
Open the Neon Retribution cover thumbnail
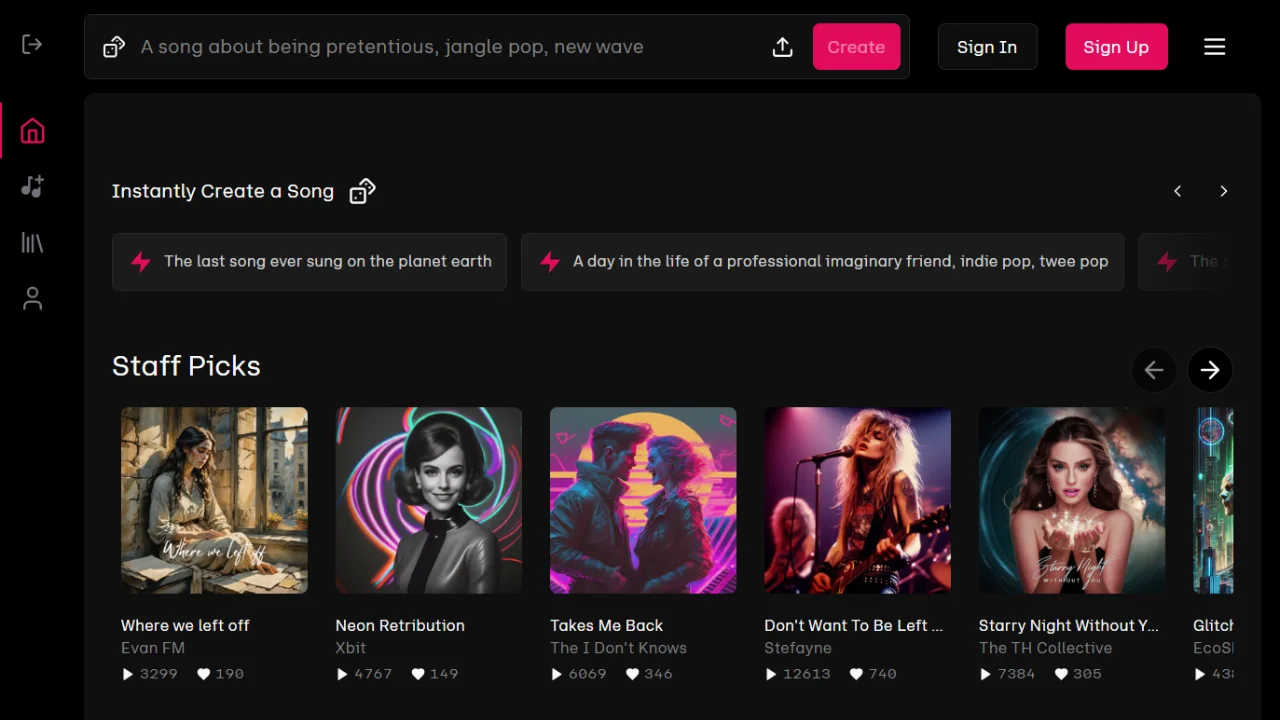(429, 500)
